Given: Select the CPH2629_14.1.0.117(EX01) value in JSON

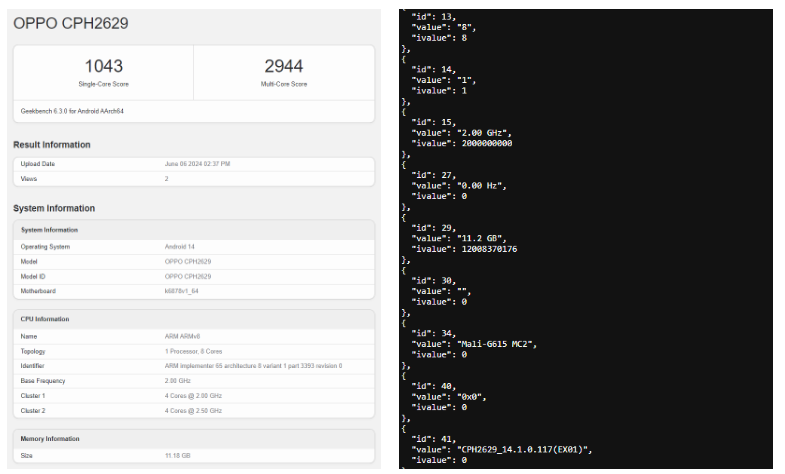Looking at the screenshot, I should tap(522, 450).
